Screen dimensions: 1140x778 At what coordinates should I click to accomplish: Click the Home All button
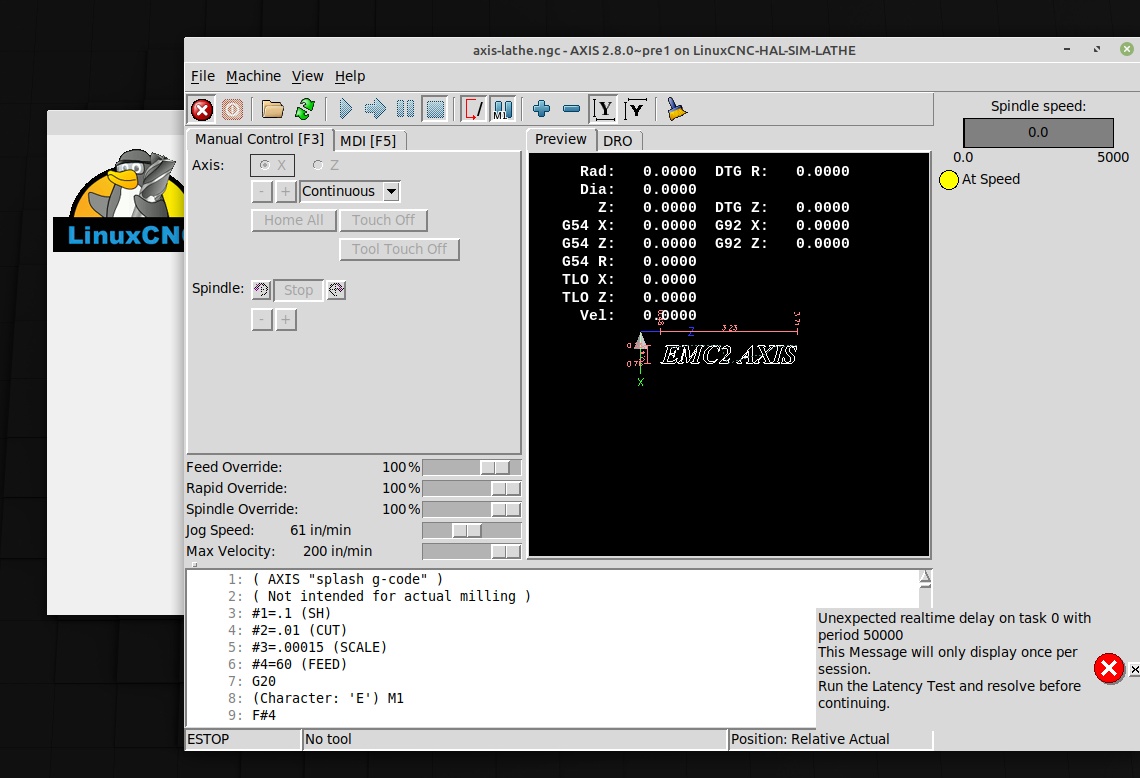click(x=293, y=220)
